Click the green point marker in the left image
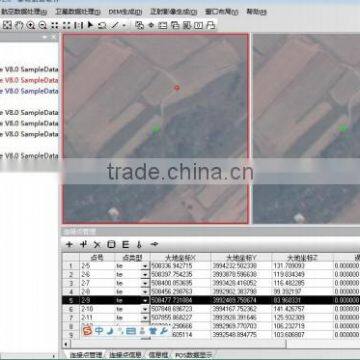 click(x=155, y=129)
